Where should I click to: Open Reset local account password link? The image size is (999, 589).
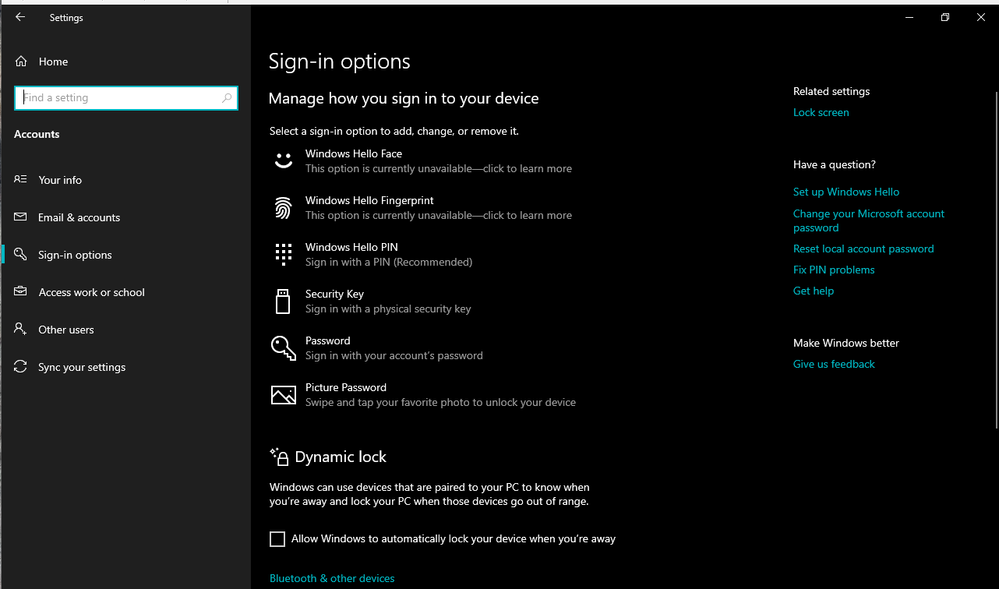(x=863, y=249)
